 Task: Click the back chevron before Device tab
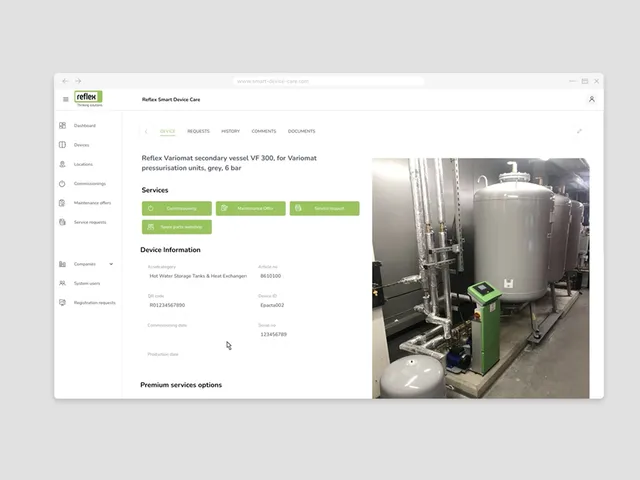(146, 131)
